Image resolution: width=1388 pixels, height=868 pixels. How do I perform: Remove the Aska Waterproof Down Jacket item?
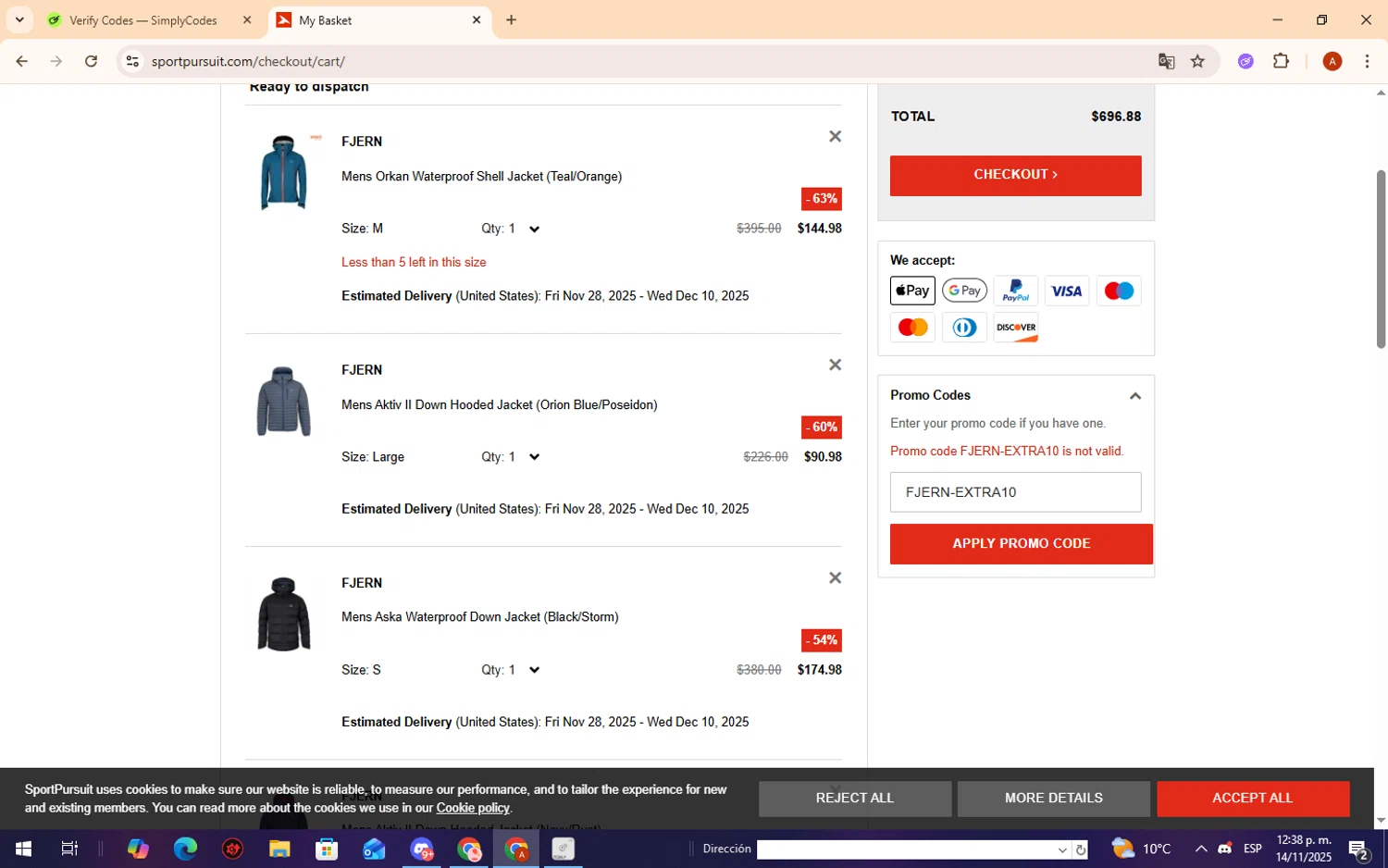click(835, 578)
